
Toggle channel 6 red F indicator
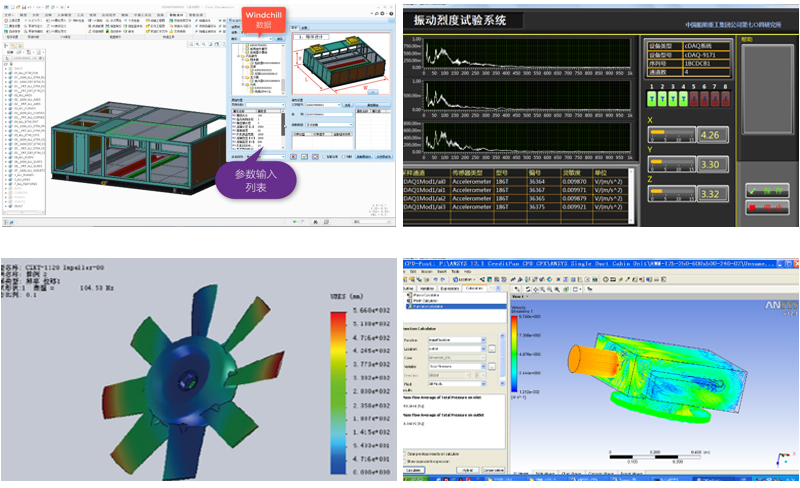pos(704,98)
